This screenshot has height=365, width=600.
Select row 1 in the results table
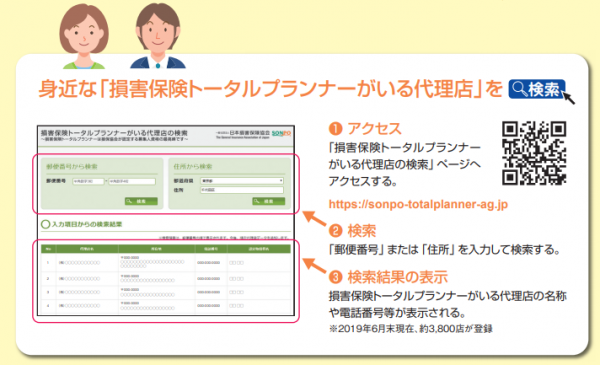coord(166,263)
